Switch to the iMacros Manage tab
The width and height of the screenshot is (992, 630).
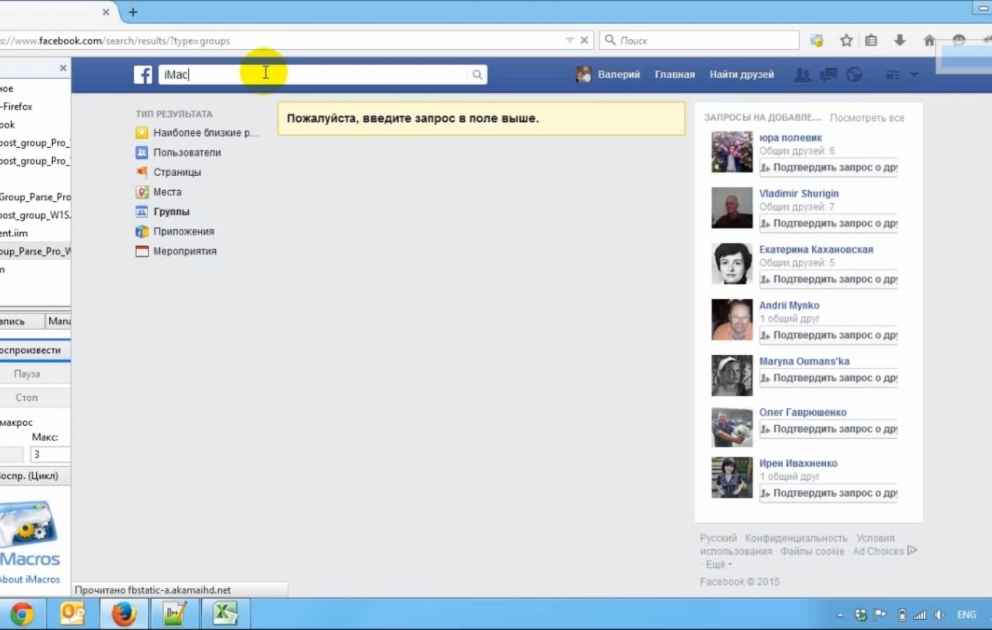59,321
